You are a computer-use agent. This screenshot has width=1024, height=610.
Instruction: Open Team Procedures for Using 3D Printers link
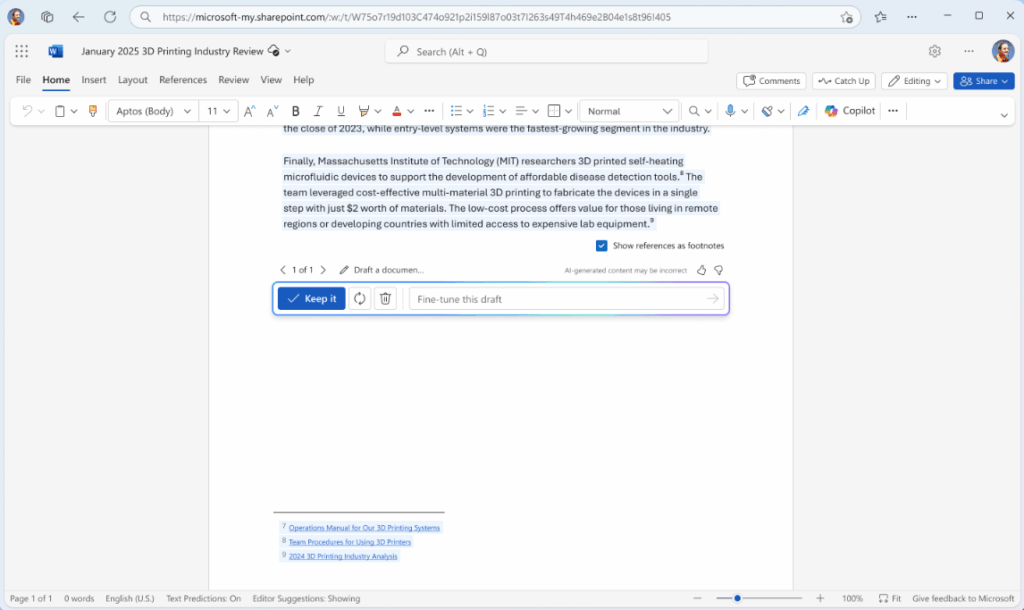pos(350,542)
